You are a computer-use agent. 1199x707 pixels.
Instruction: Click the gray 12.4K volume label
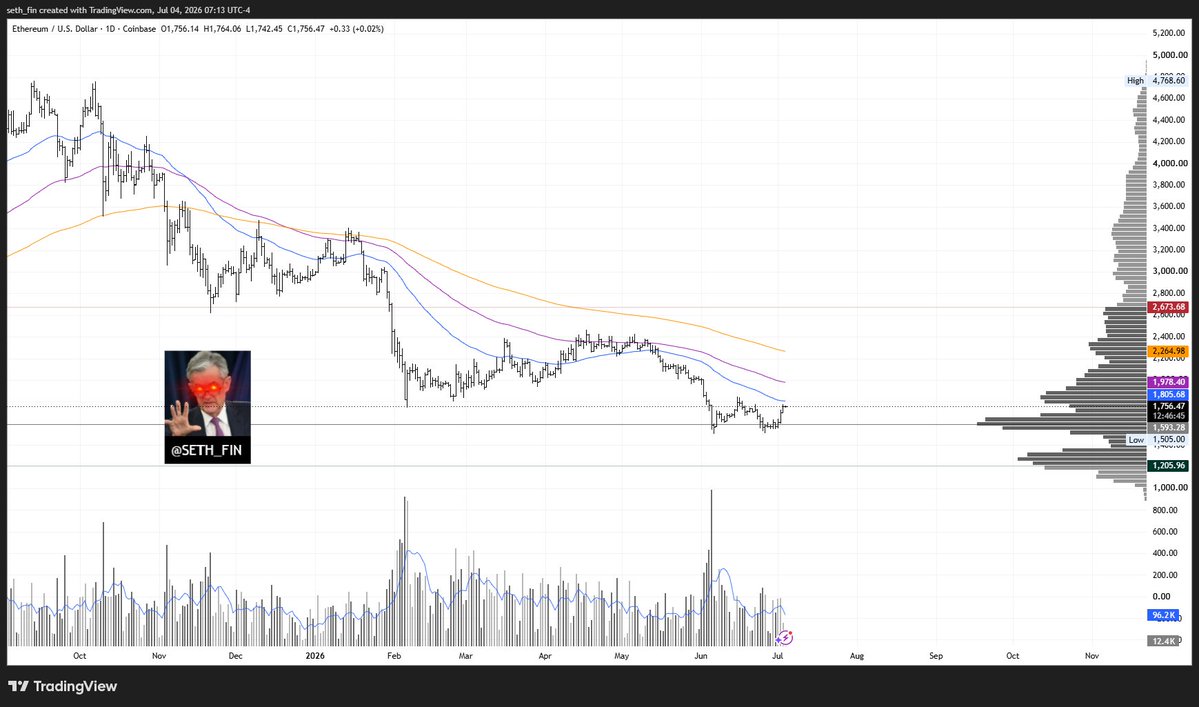[x=1163, y=641]
